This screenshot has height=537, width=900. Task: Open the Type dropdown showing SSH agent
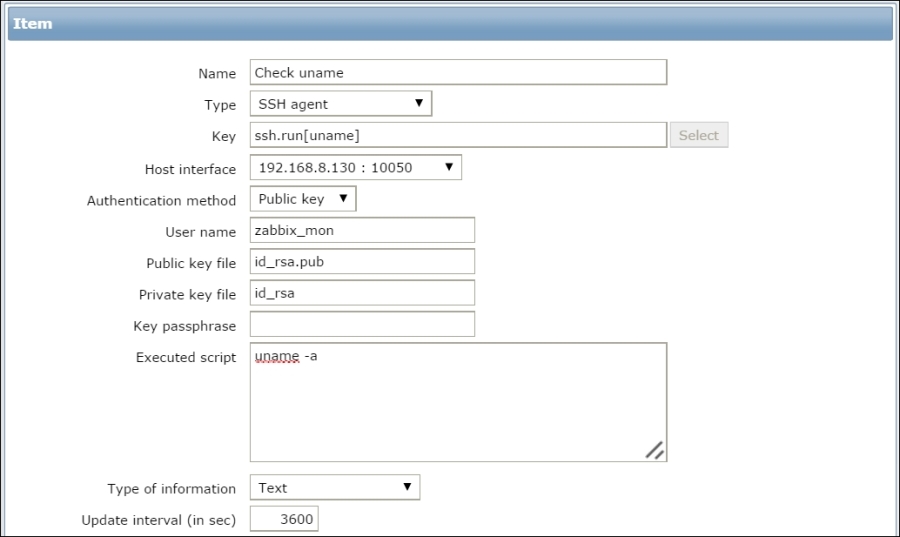click(x=340, y=104)
